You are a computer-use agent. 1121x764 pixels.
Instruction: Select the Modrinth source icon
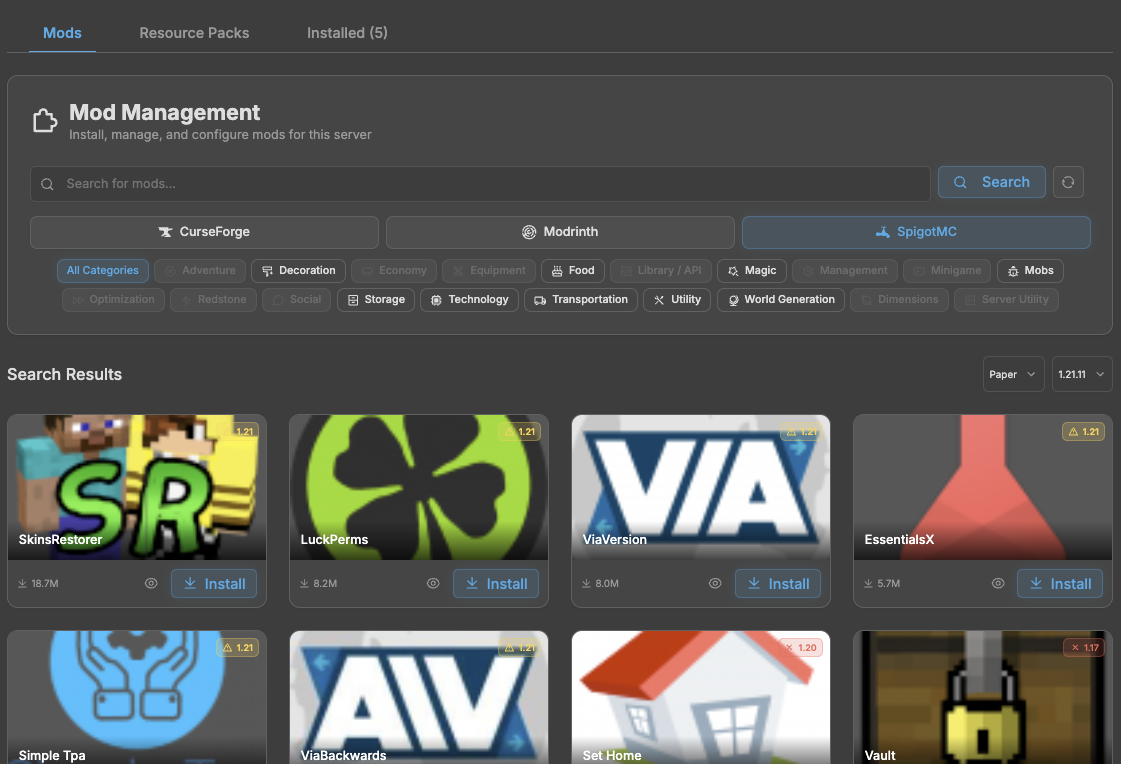click(x=529, y=231)
